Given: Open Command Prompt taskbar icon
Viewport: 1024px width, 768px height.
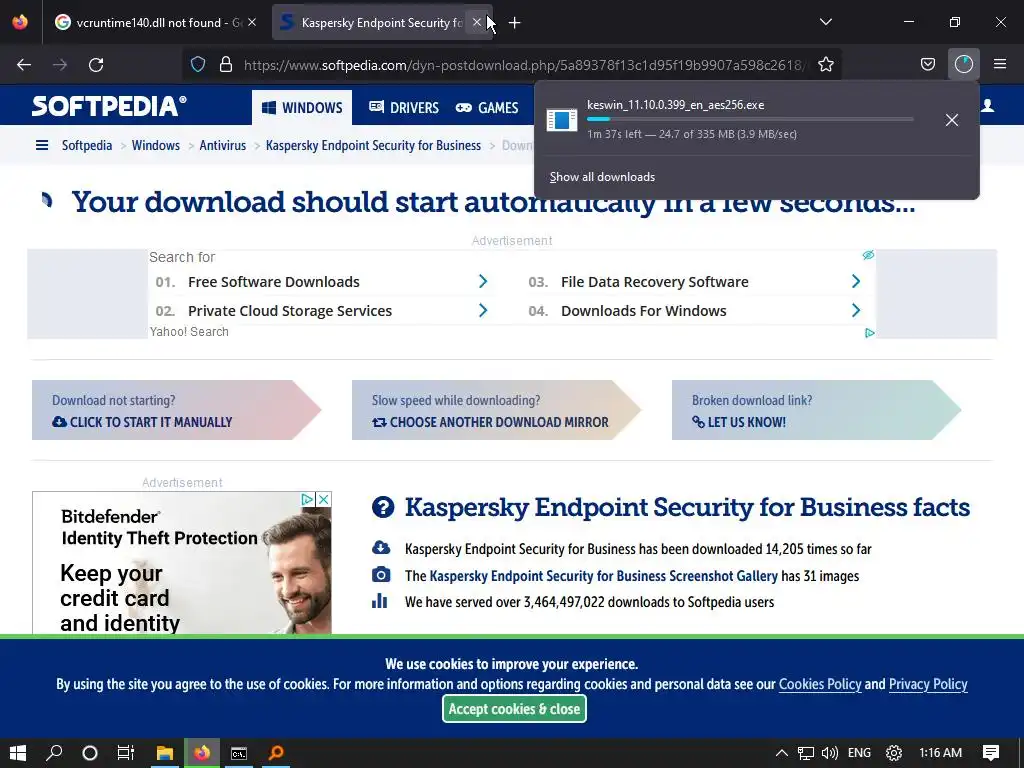Looking at the screenshot, I should pos(239,753).
